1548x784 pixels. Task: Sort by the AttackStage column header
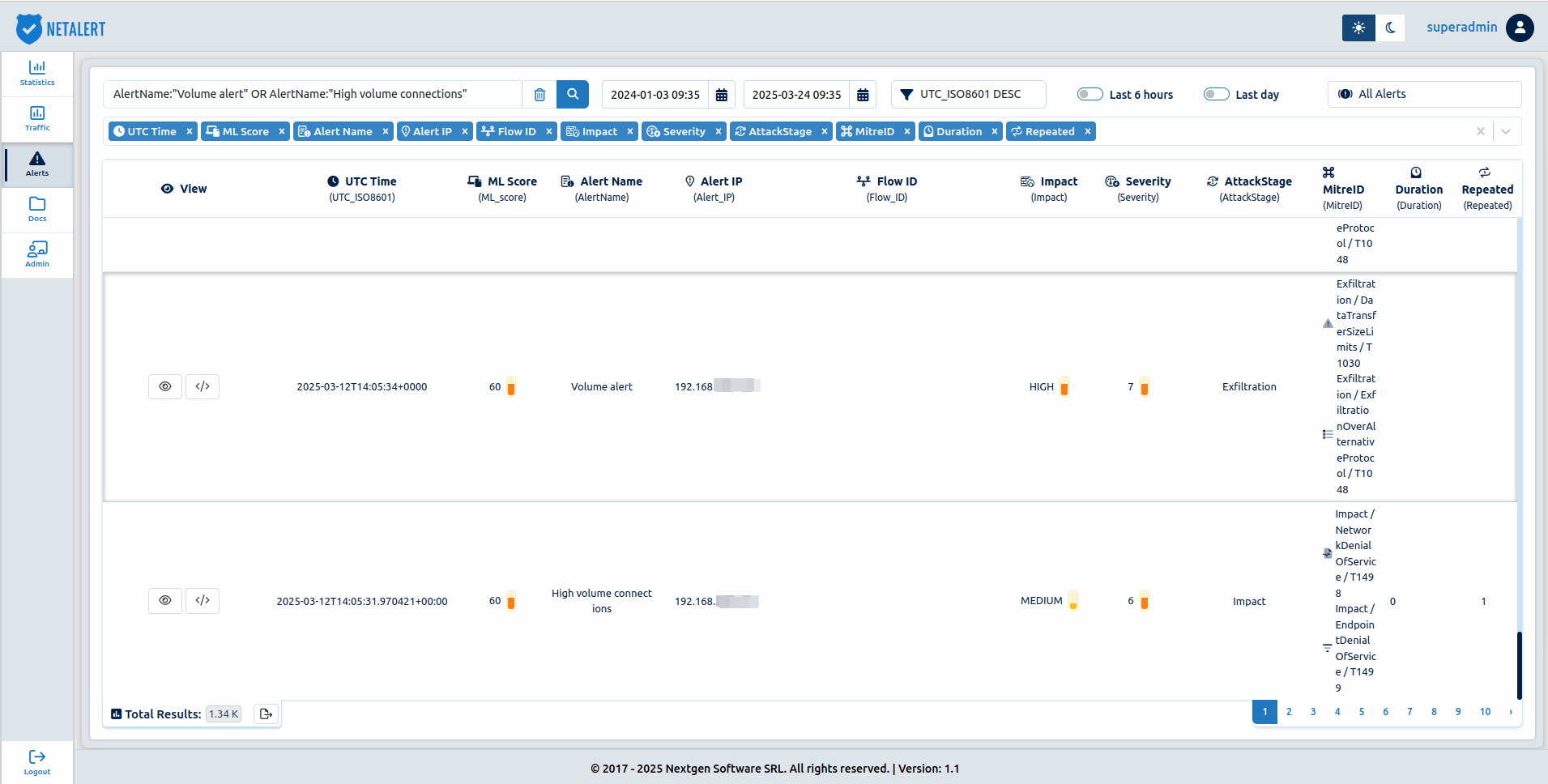(x=1249, y=189)
